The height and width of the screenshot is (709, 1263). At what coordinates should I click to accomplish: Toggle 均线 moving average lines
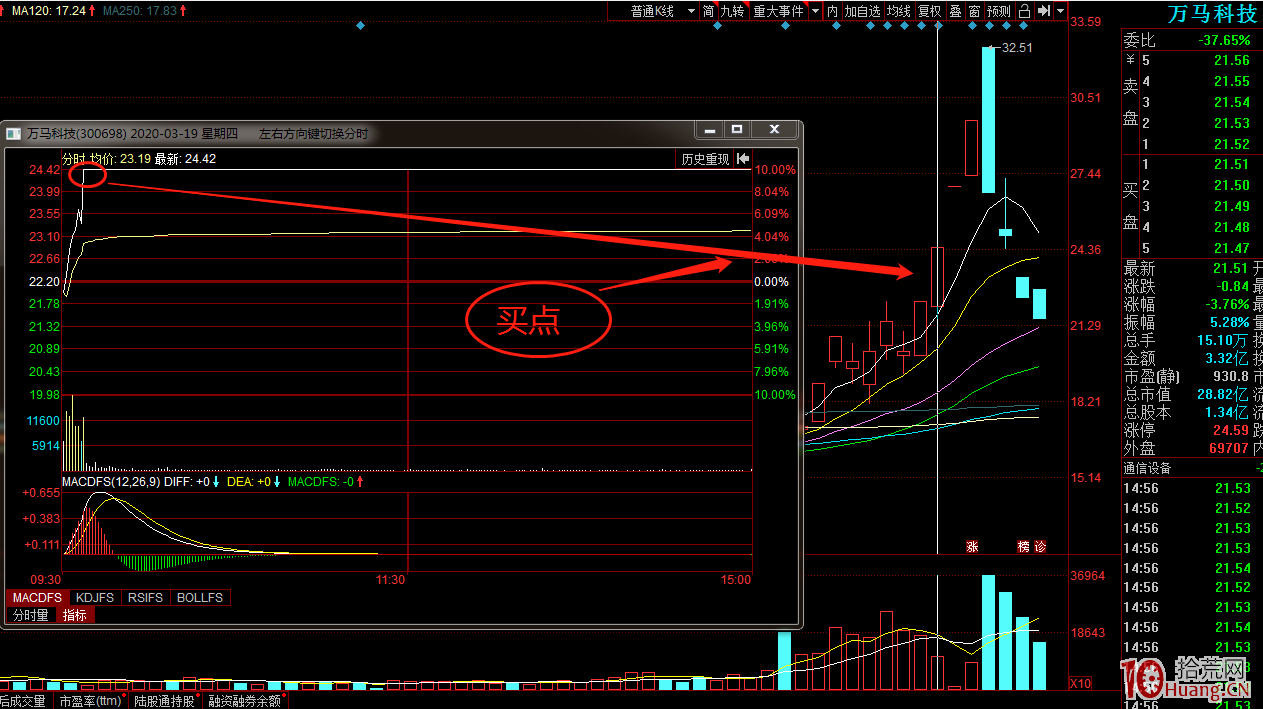[899, 11]
